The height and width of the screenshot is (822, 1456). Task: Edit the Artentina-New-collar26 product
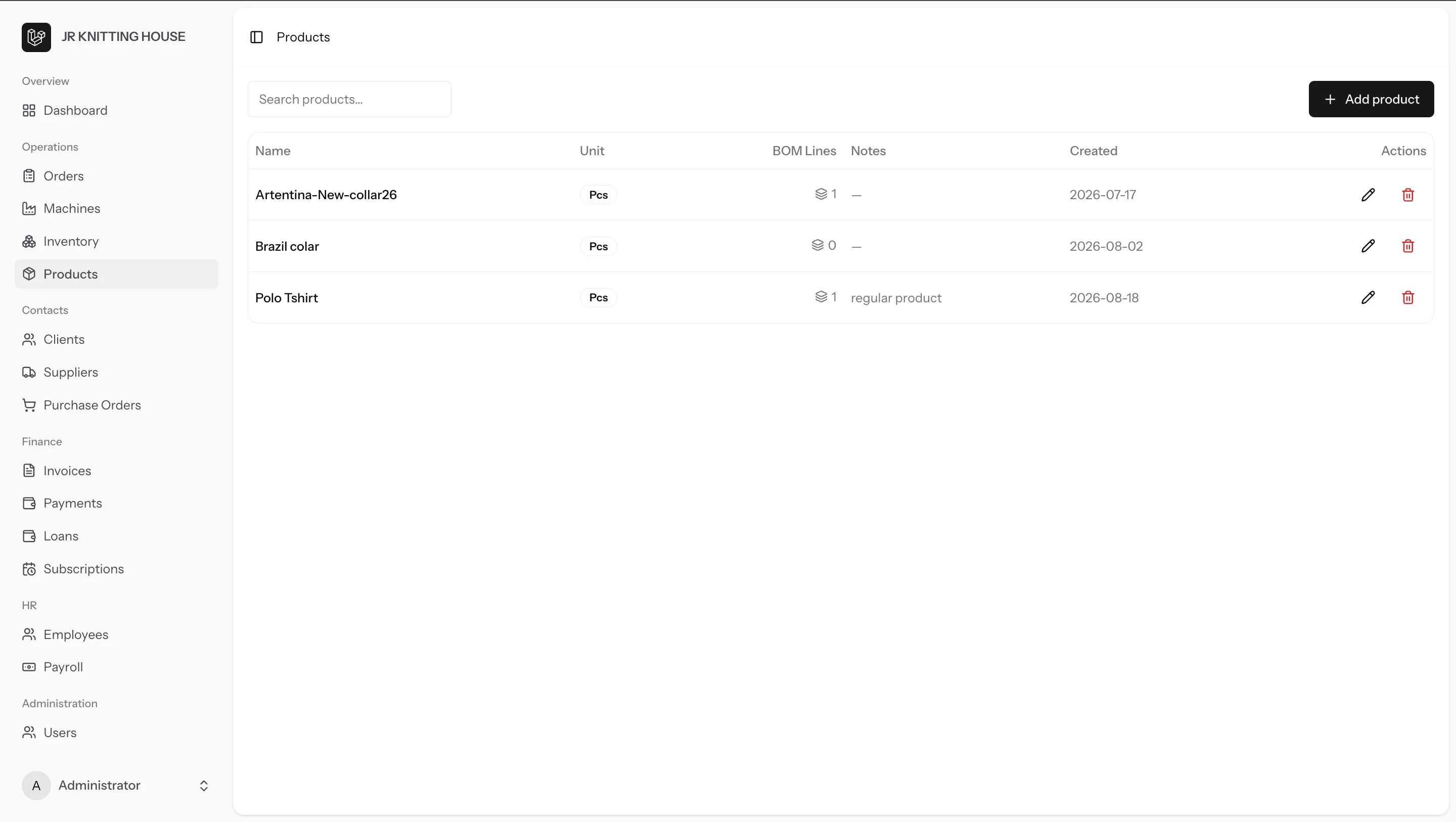[1368, 195]
